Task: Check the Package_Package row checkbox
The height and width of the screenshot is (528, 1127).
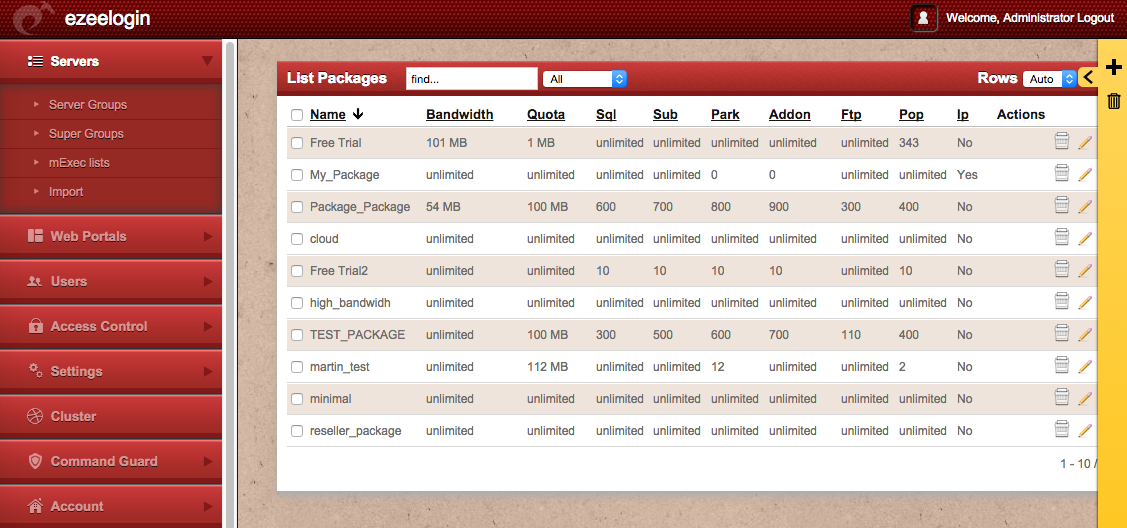Action: [297, 207]
